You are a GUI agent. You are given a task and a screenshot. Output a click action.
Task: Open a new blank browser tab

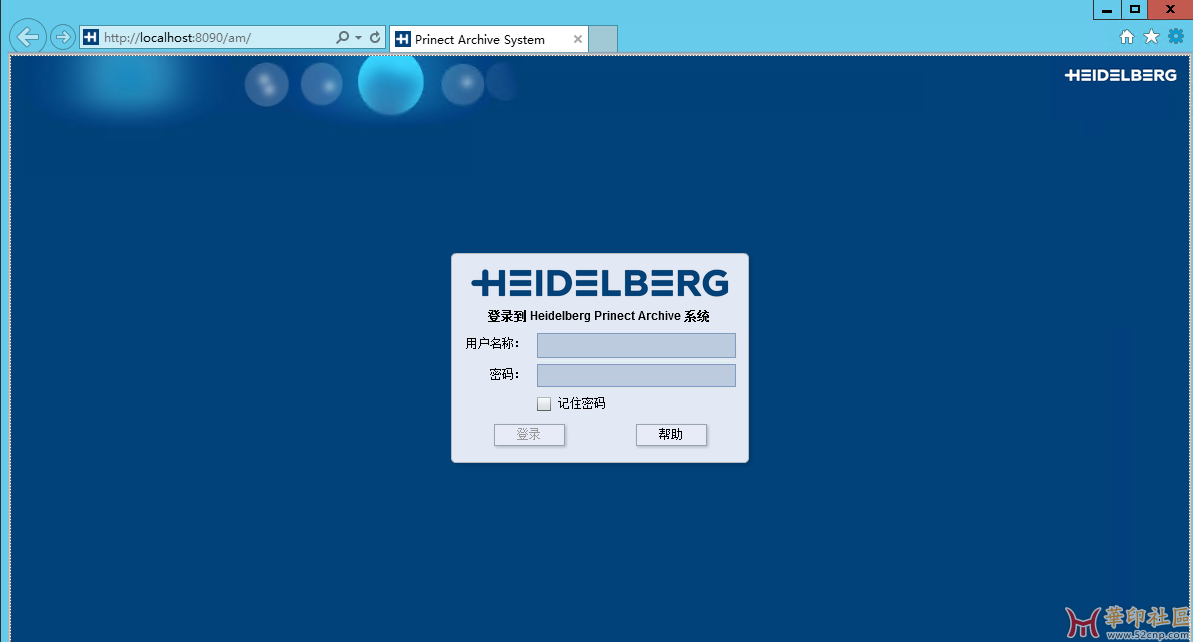[603, 39]
